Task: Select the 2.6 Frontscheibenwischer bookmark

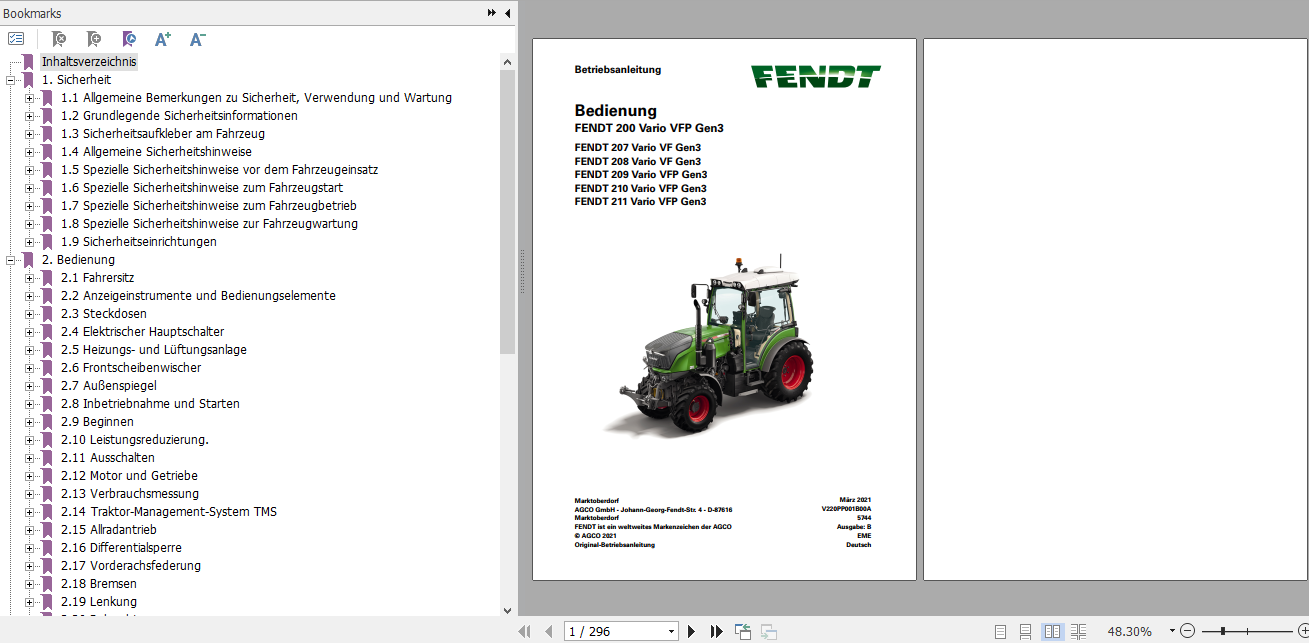Action: click(131, 368)
